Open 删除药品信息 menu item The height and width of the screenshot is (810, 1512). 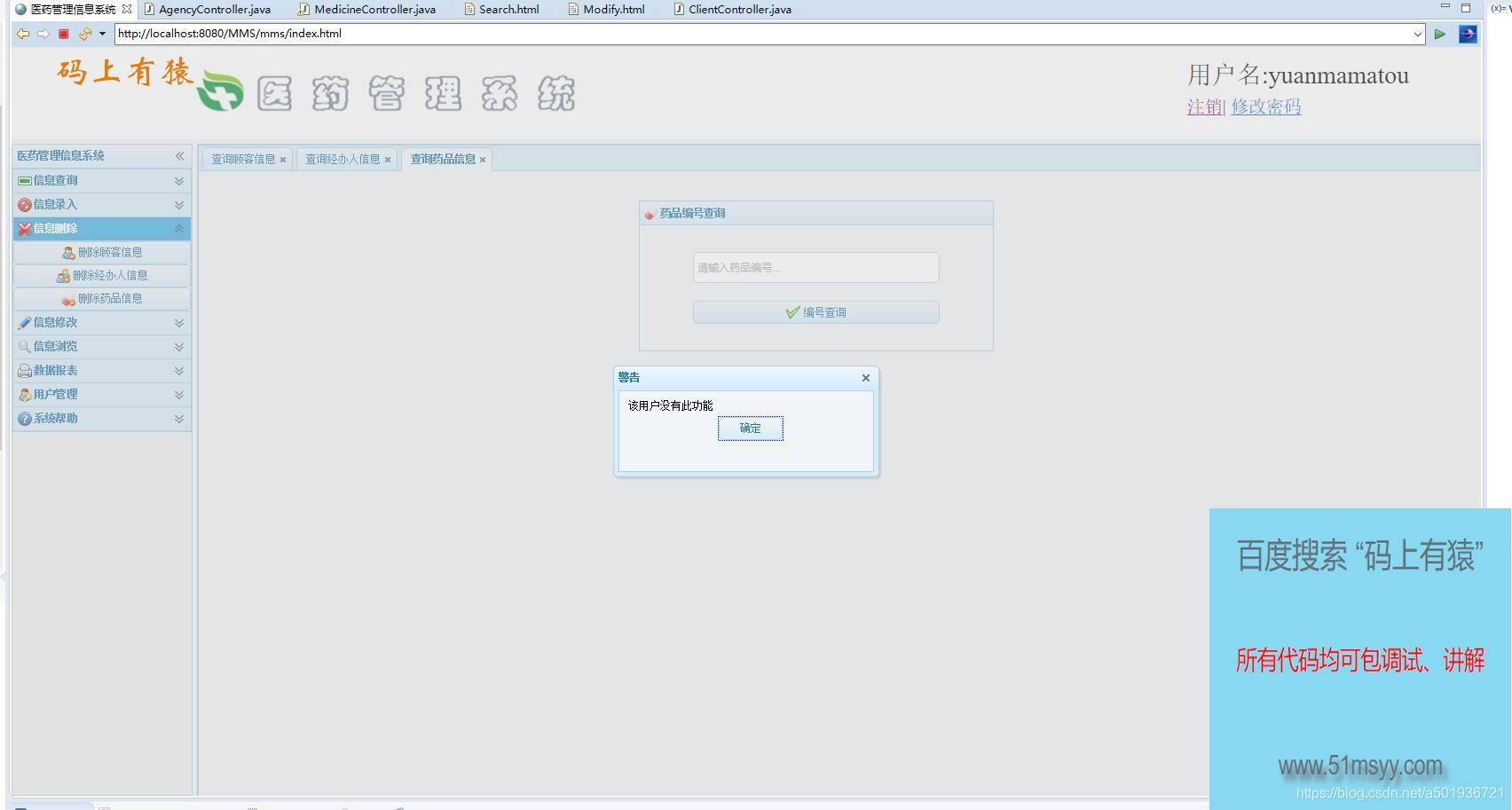tap(102, 299)
